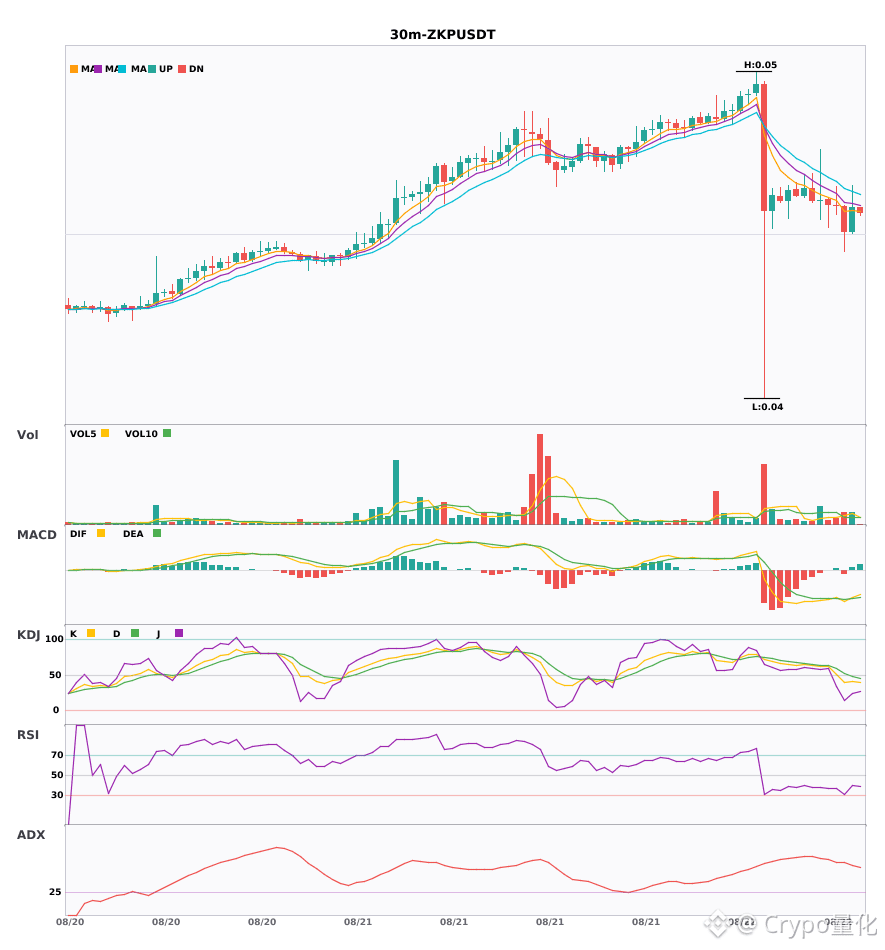Click the VOL5 legend text
The image size is (885, 950).
(83, 434)
